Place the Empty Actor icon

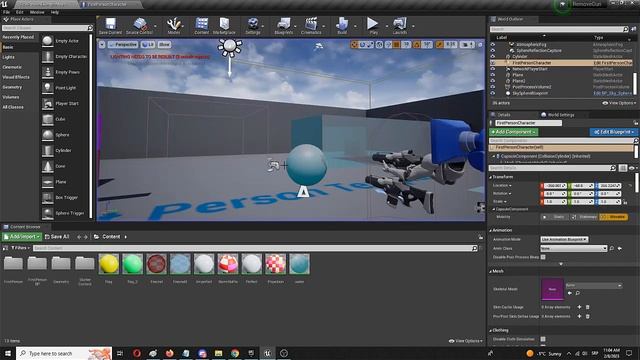coord(48,41)
